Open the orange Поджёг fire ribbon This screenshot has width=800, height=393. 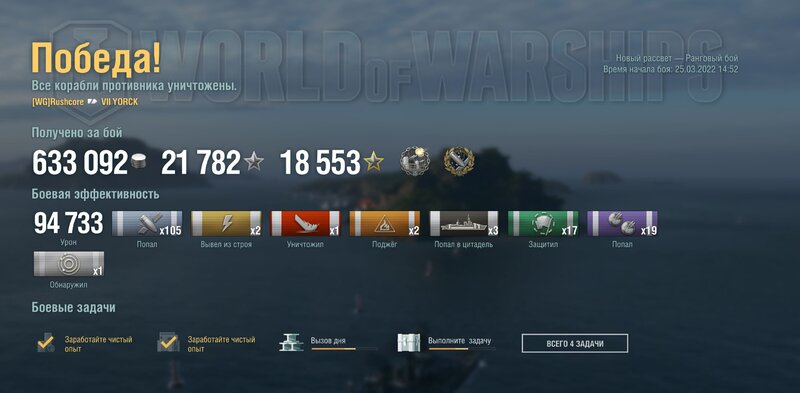[385, 224]
